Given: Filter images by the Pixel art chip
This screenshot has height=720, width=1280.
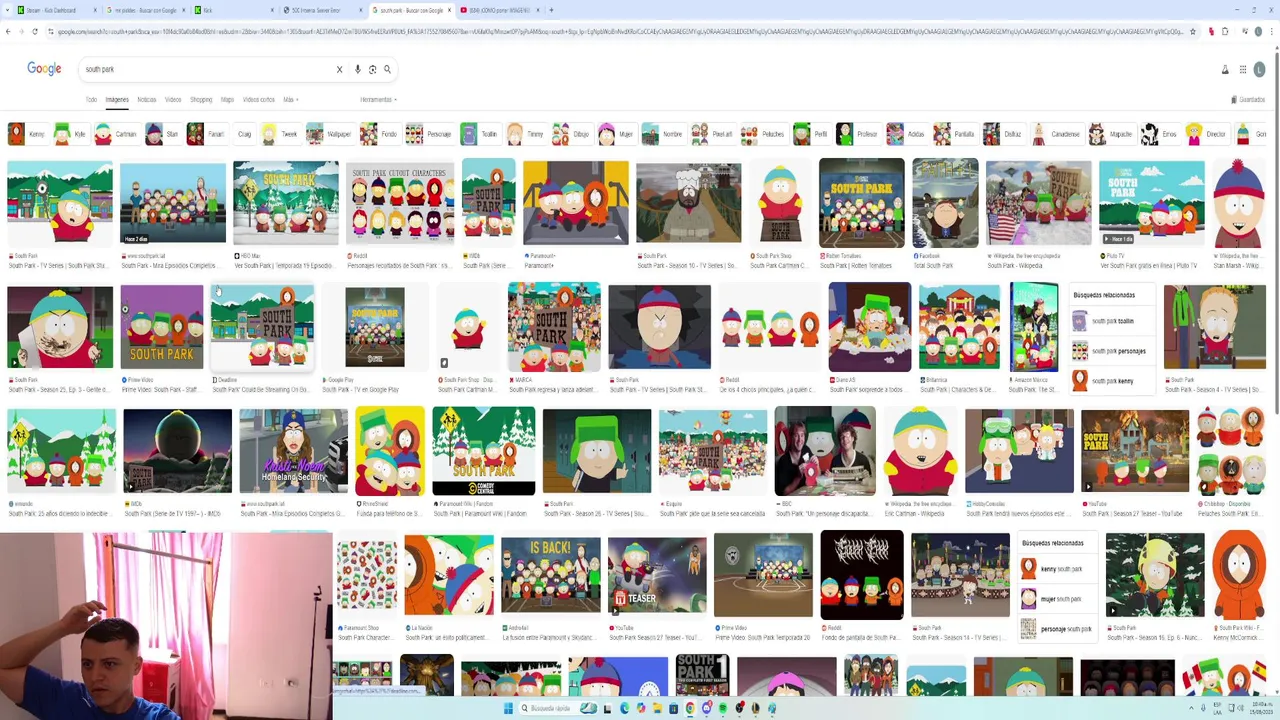Looking at the screenshot, I should coord(713,134).
